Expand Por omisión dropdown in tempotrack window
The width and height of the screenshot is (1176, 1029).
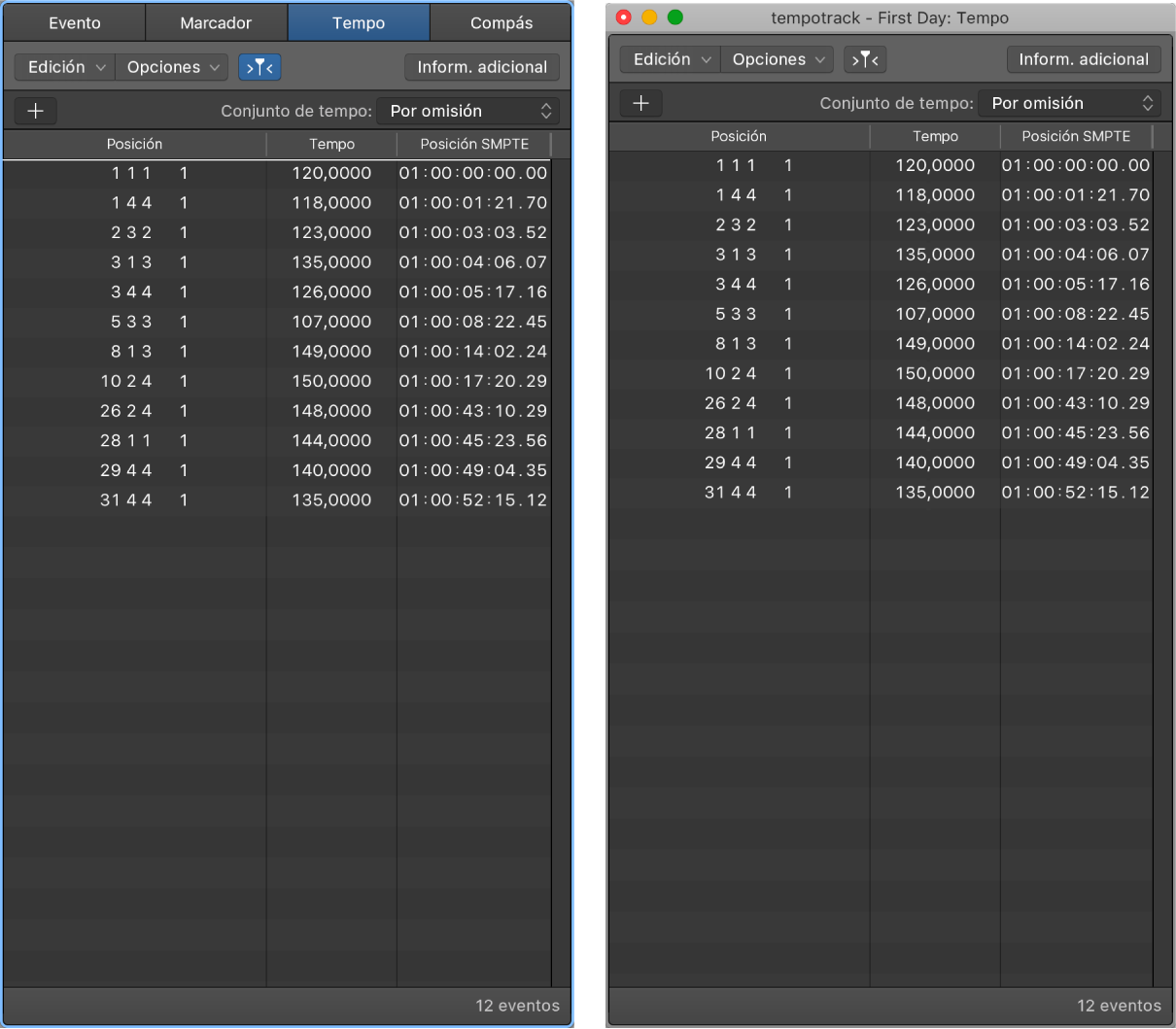click(1069, 103)
